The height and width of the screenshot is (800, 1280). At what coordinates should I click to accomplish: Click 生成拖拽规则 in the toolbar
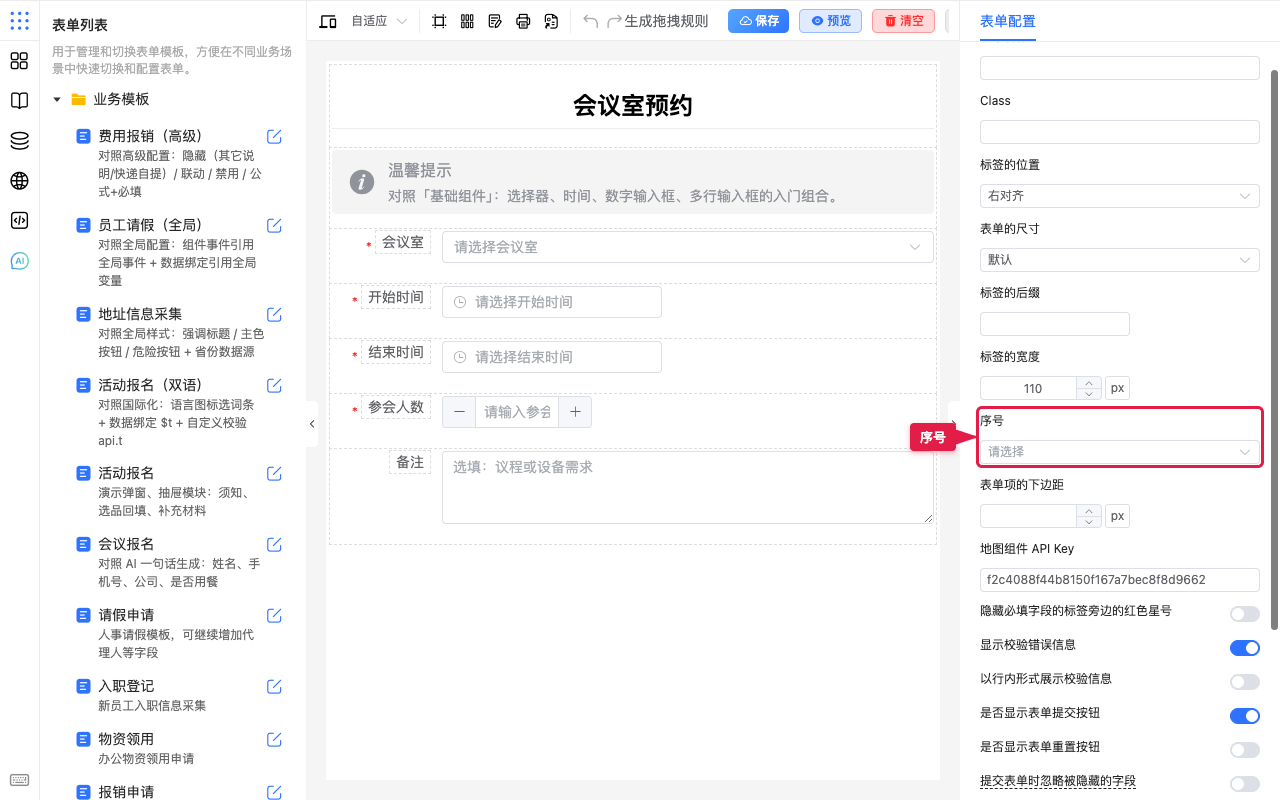(x=666, y=21)
